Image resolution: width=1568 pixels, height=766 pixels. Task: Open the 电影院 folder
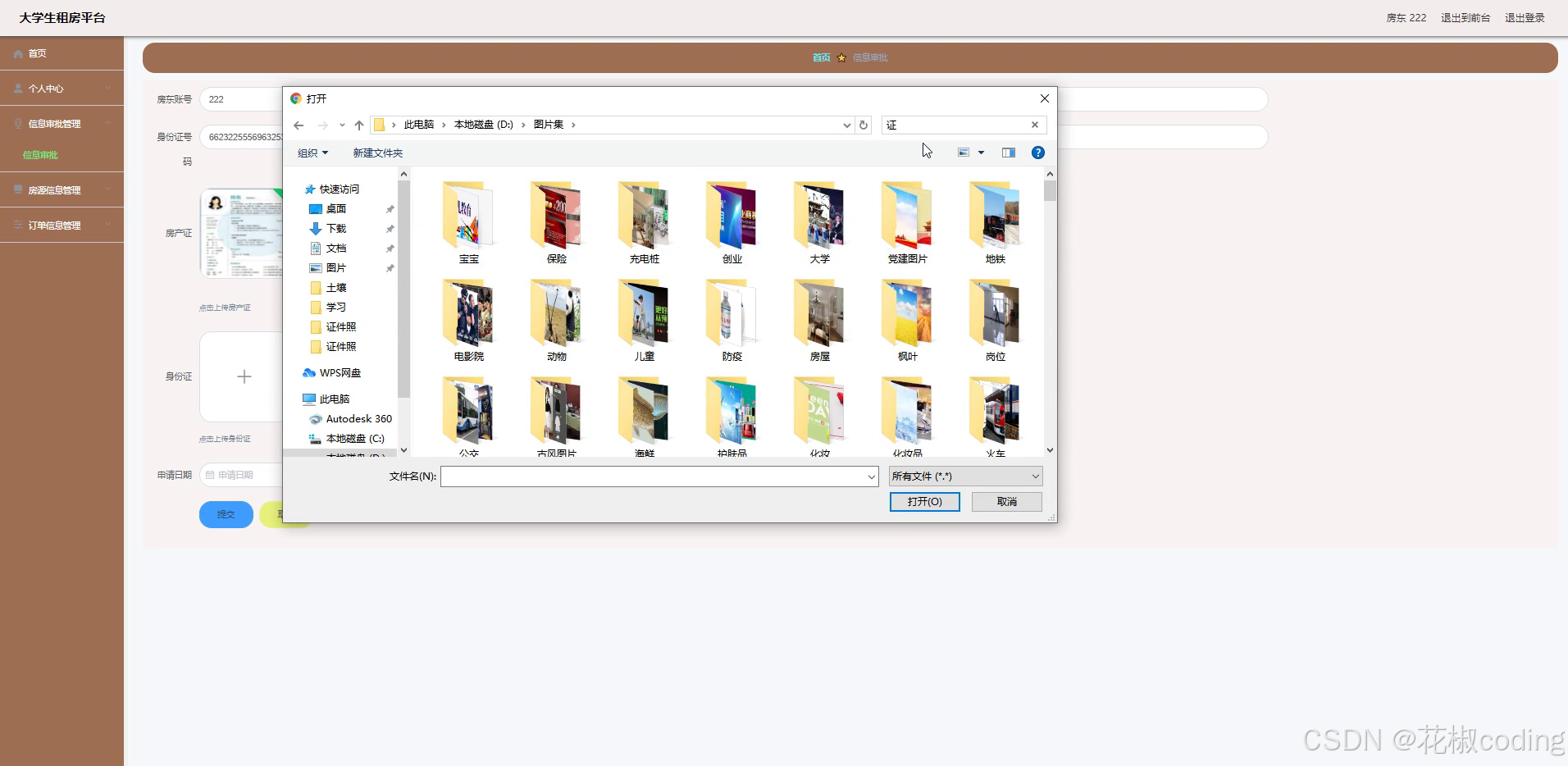pyautogui.click(x=469, y=320)
